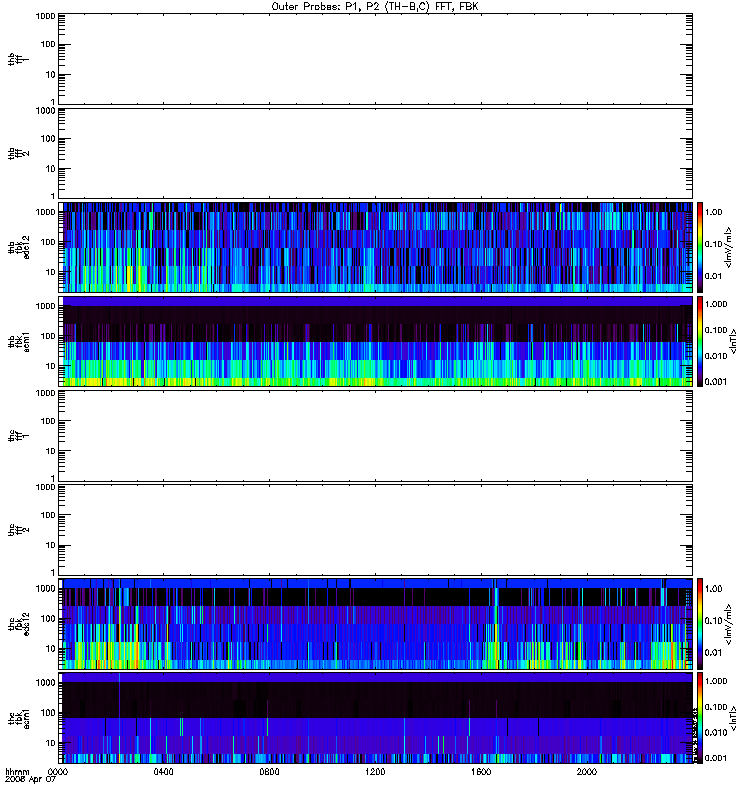
Task: Click the thb fbk scm1 spectrogram panel
Action: coord(375,341)
